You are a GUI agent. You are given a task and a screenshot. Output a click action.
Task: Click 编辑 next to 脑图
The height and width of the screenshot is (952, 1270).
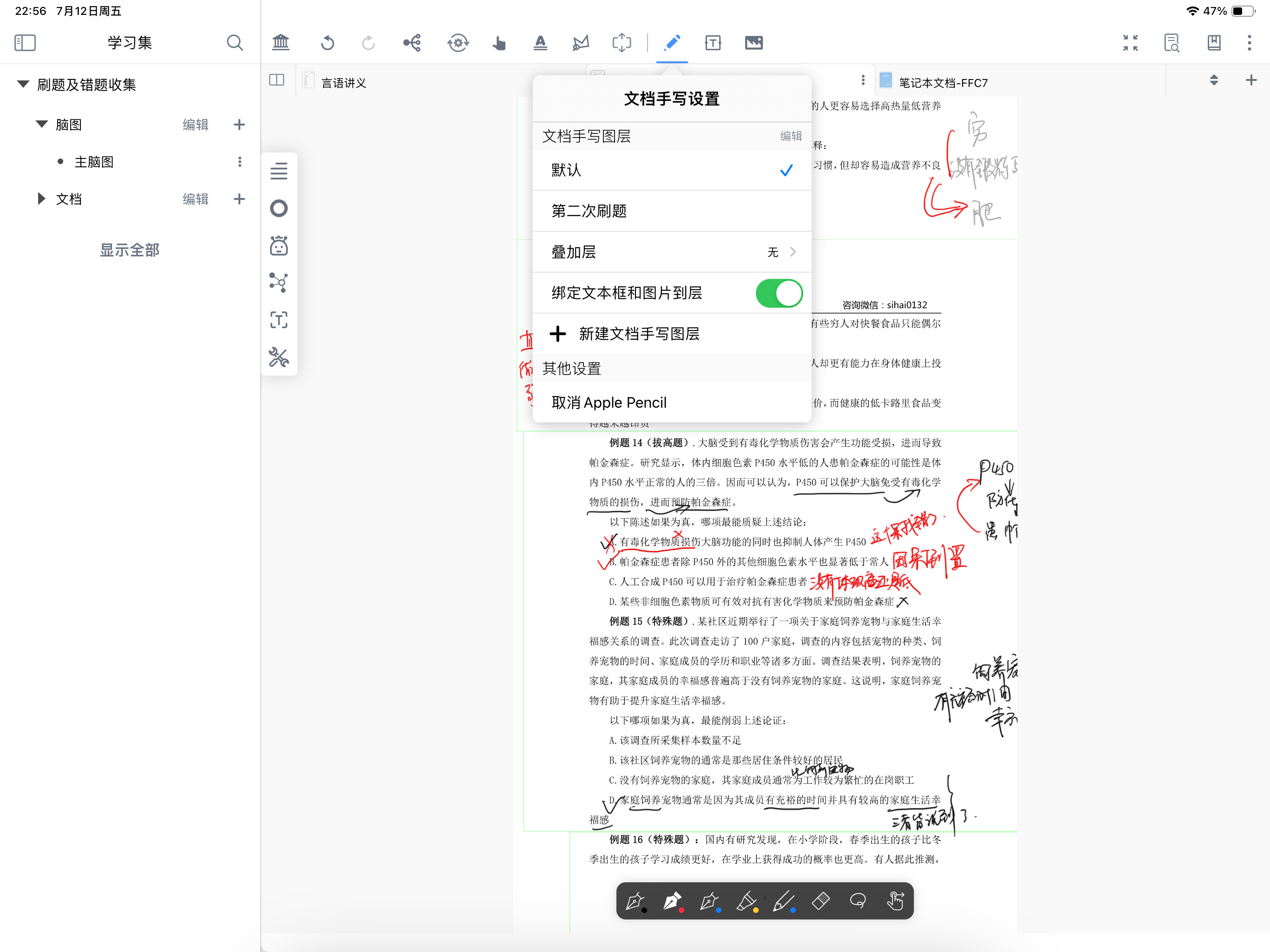195,125
